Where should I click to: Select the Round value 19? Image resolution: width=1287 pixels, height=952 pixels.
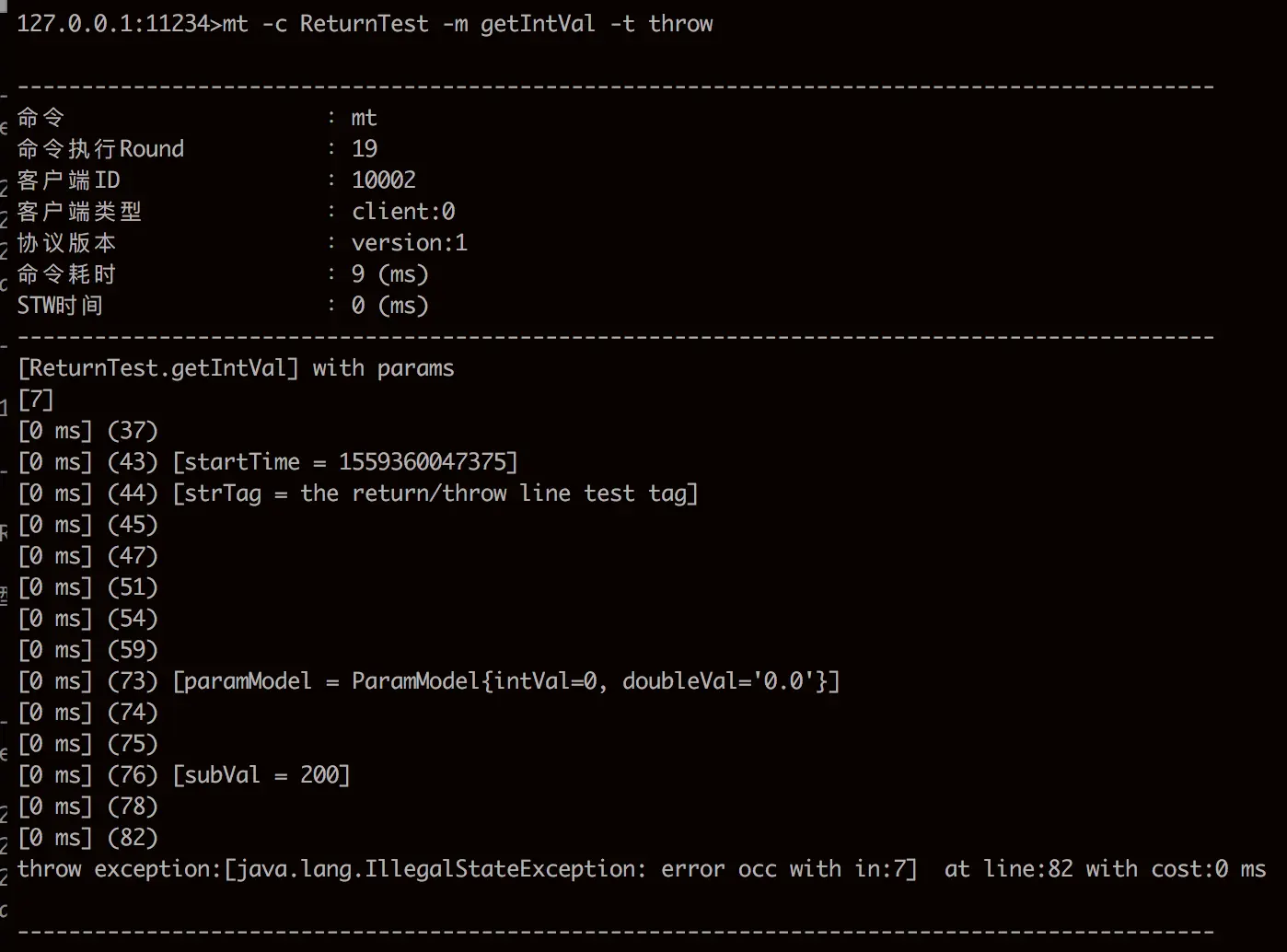(x=365, y=149)
